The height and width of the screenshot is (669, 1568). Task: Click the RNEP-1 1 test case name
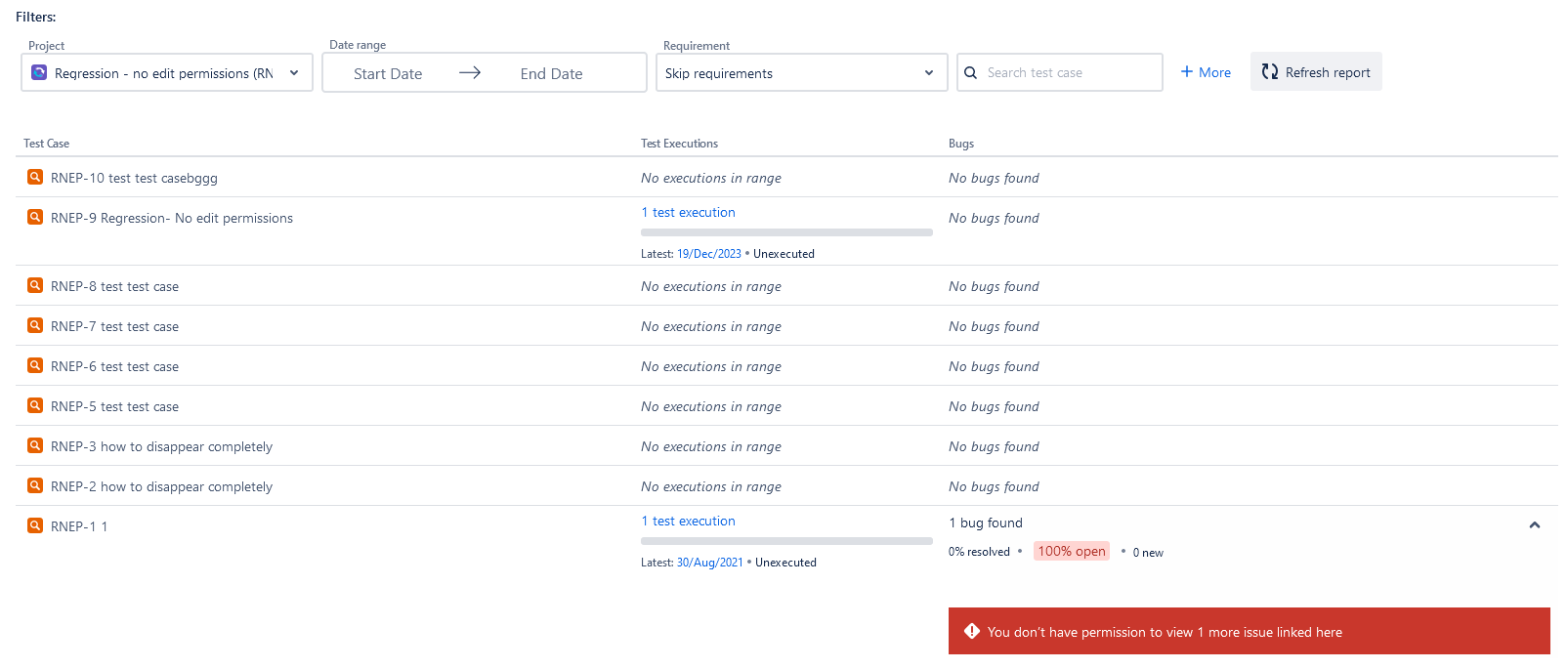coord(79,526)
